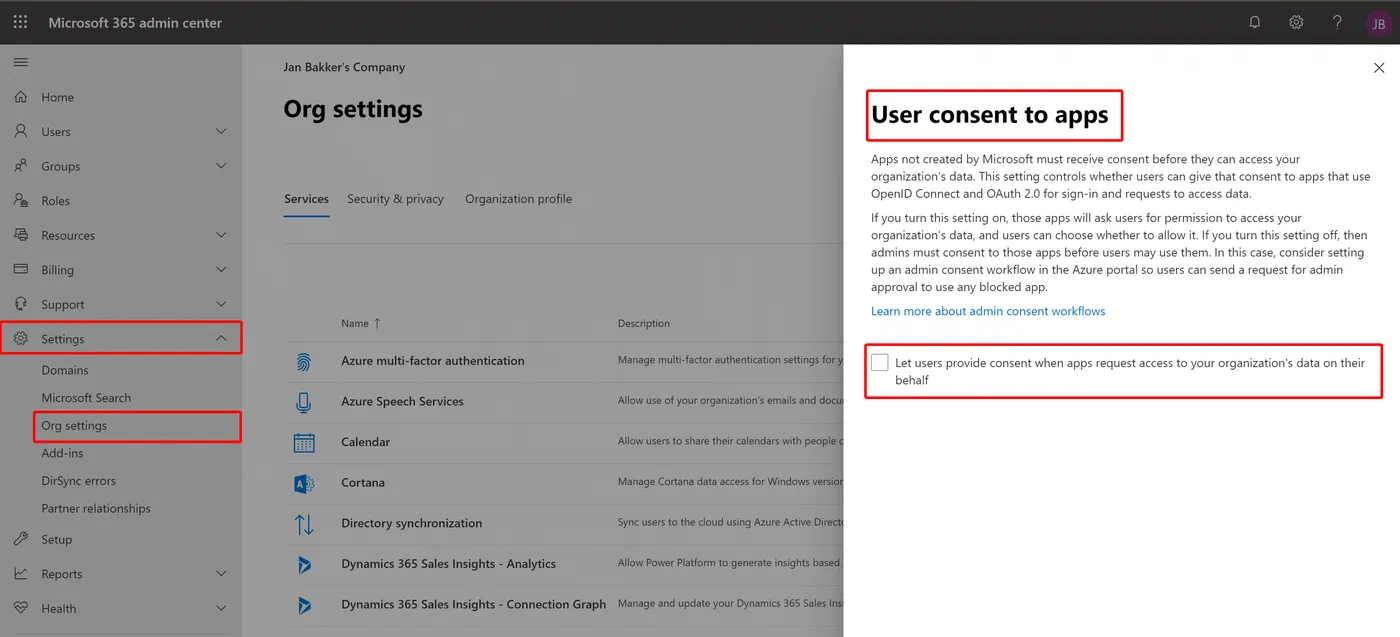The image size is (1400, 637).
Task: Open Domains under Settings
Action: (65, 370)
